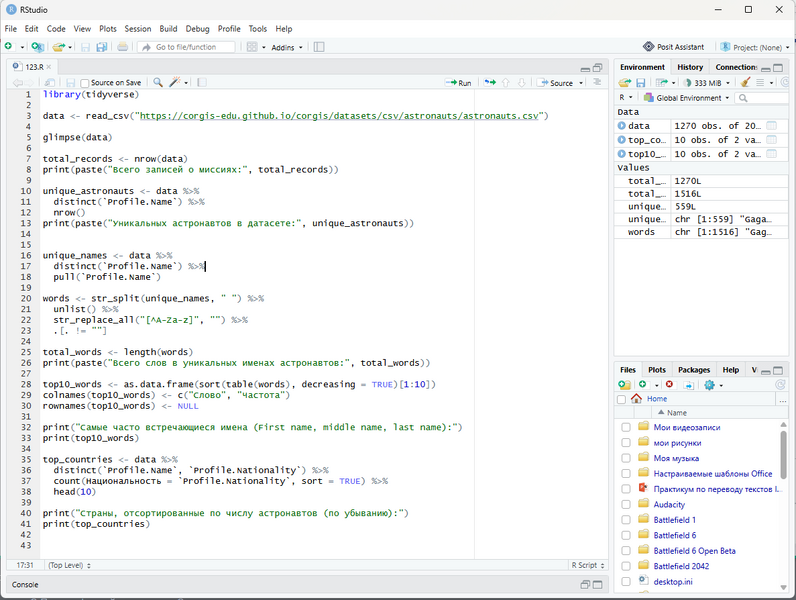Click the New File icon in main toolbar
The width and height of the screenshot is (796, 600).
coord(9,47)
